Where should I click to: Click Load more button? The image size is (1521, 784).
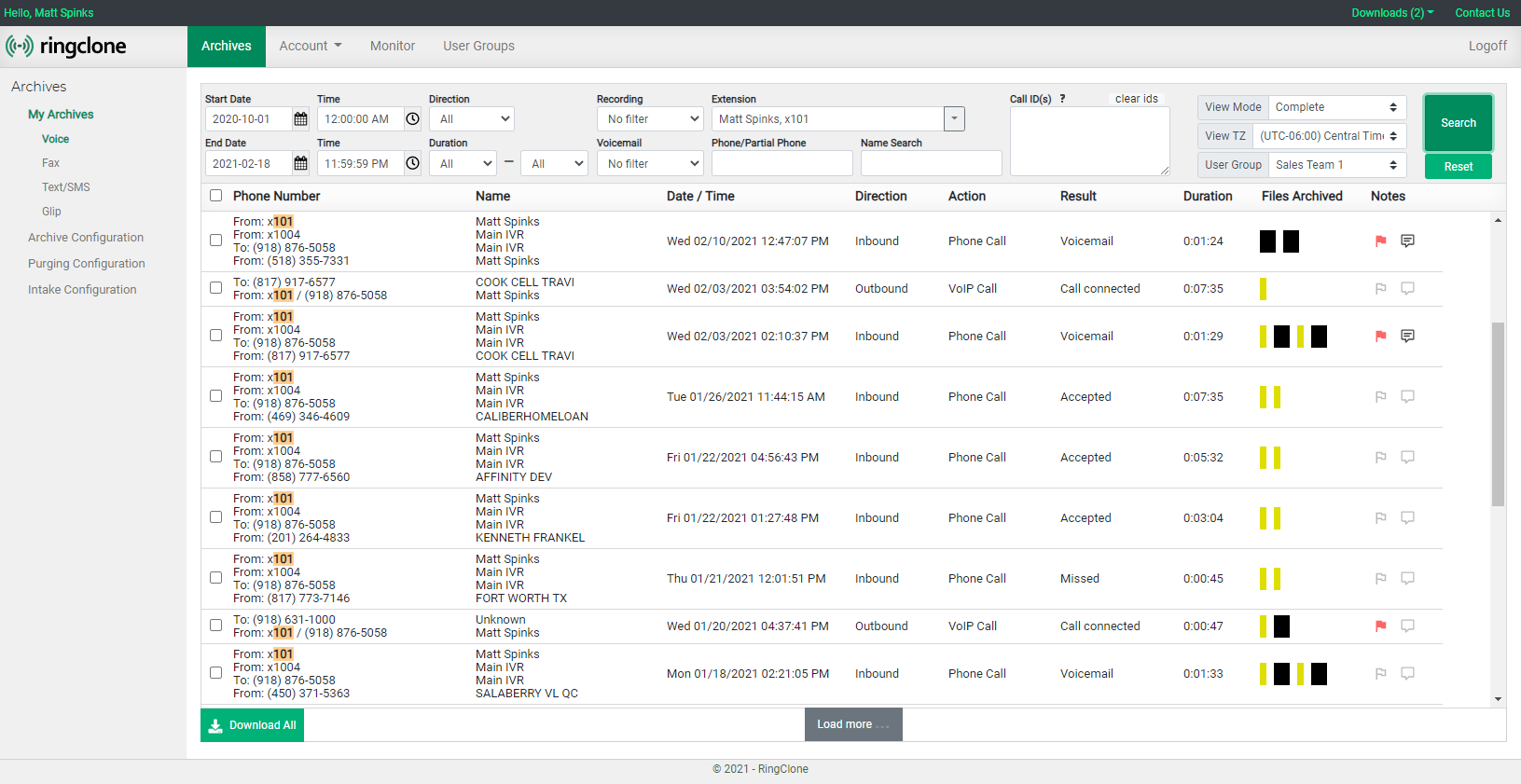853,724
